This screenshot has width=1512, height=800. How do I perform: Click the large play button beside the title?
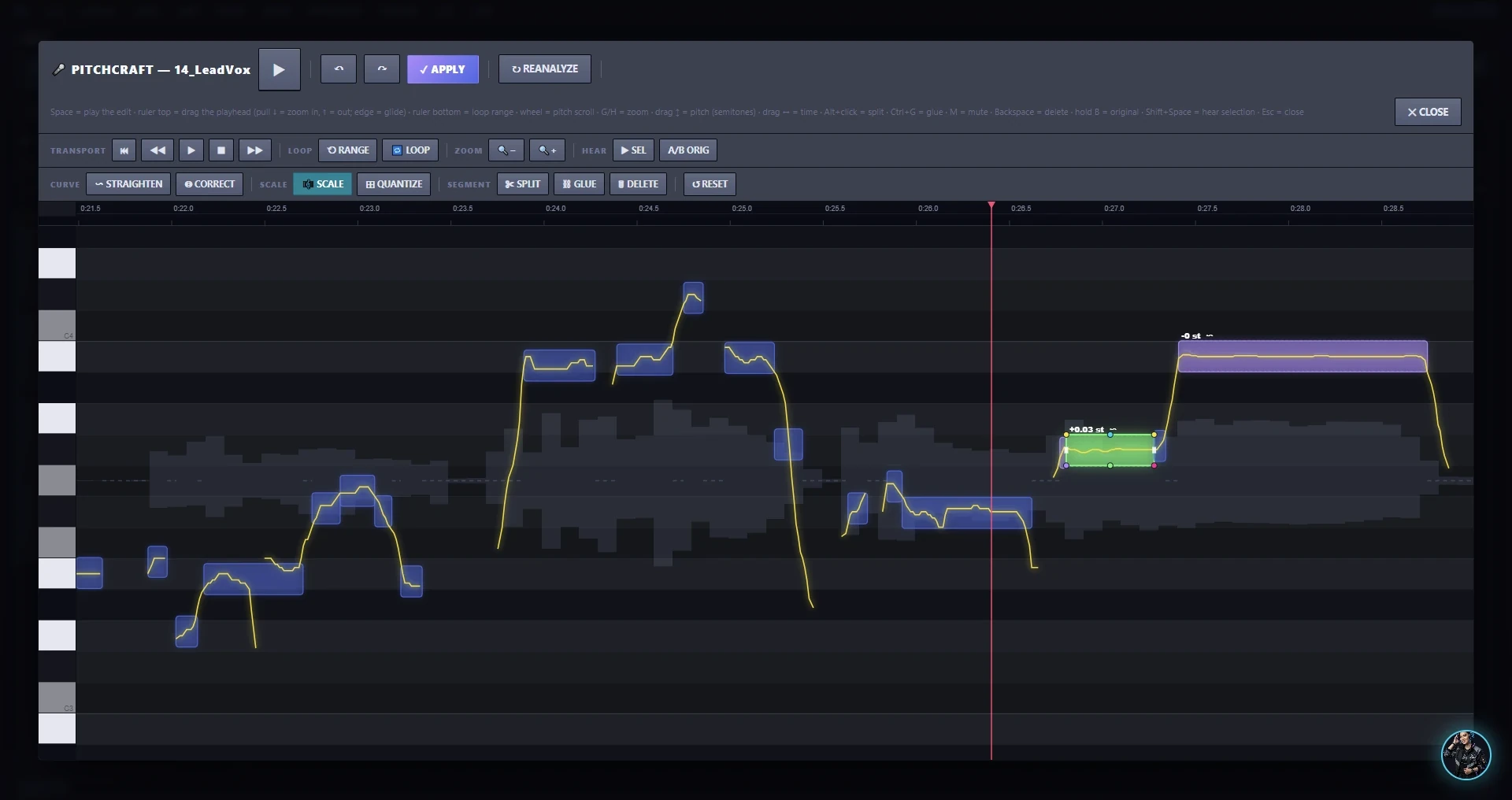click(279, 69)
